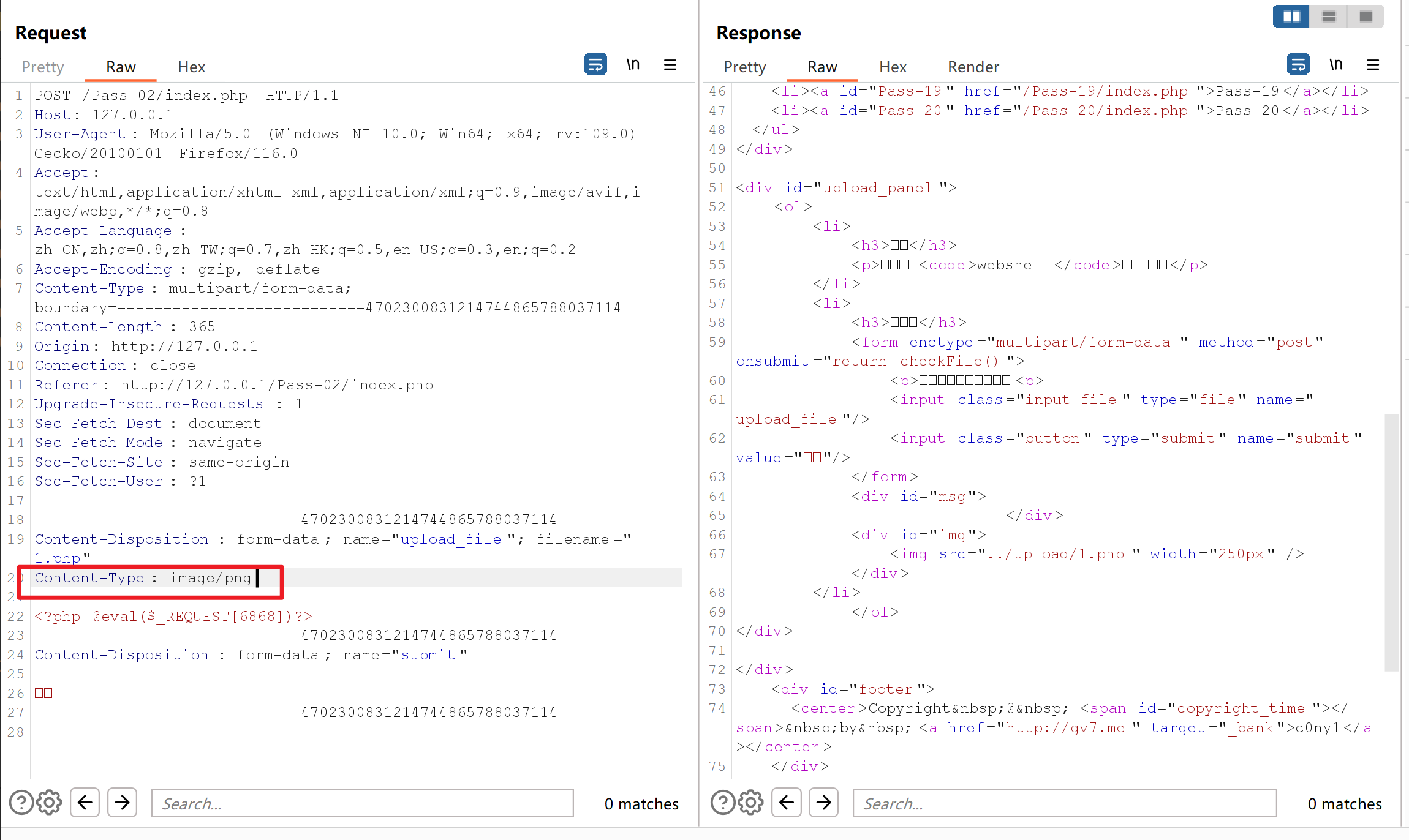Choose the top-bottom split layout view
Image resolution: width=1409 pixels, height=840 pixels.
[1328, 17]
